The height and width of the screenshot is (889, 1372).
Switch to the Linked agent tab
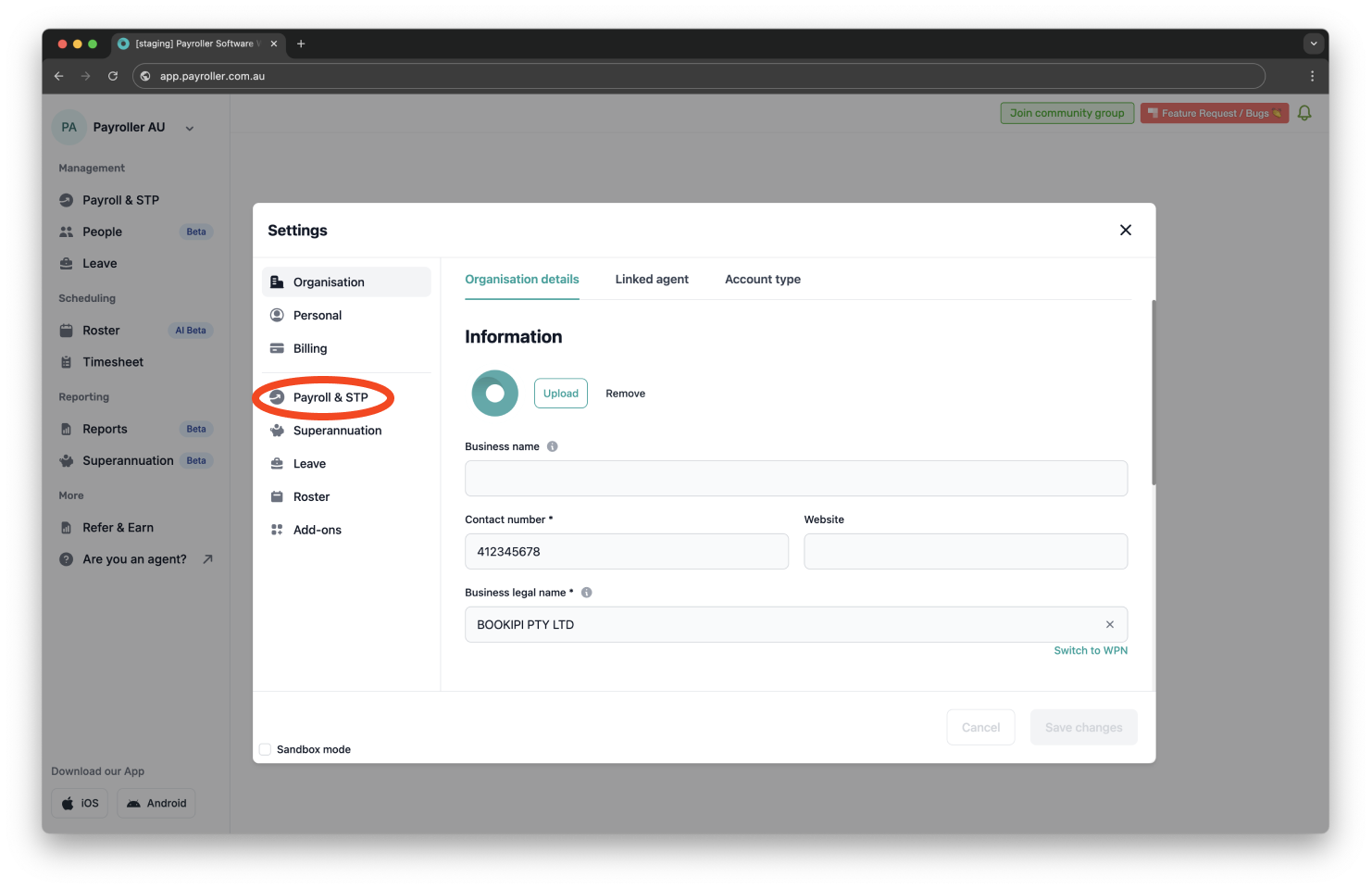click(652, 279)
